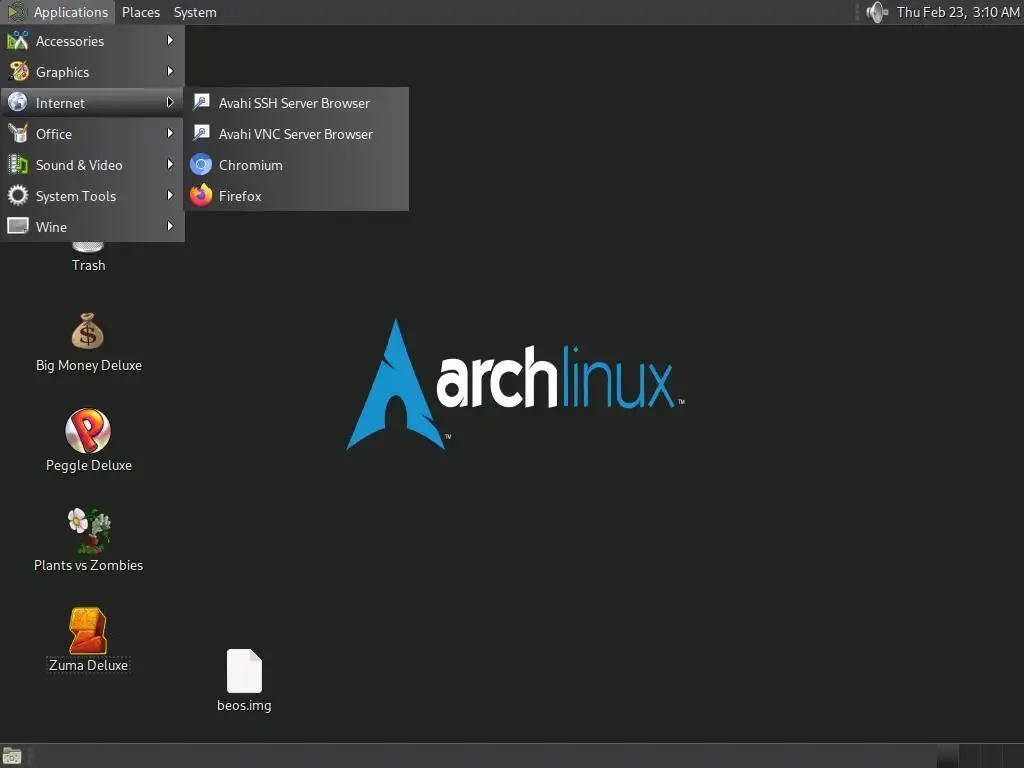Select the Peggle Deluxe desktop icon
Image resolution: width=1024 pixels, height=768 pixels.
88,430
